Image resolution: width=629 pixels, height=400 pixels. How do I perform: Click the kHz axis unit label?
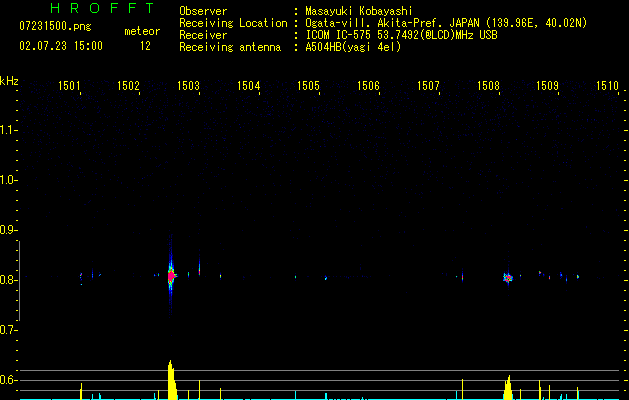[x=9, y=81]
